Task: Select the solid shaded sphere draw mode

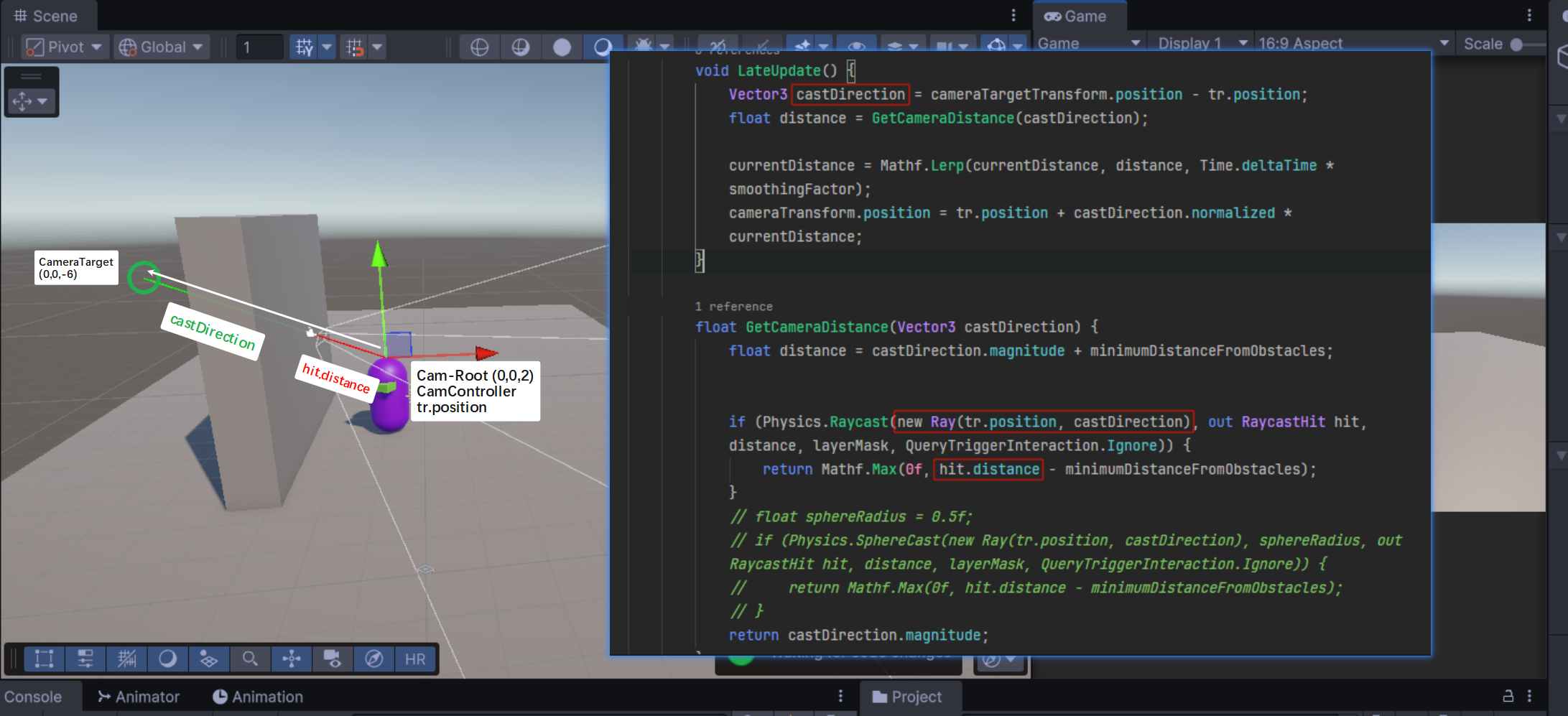Action: (562, 47)
